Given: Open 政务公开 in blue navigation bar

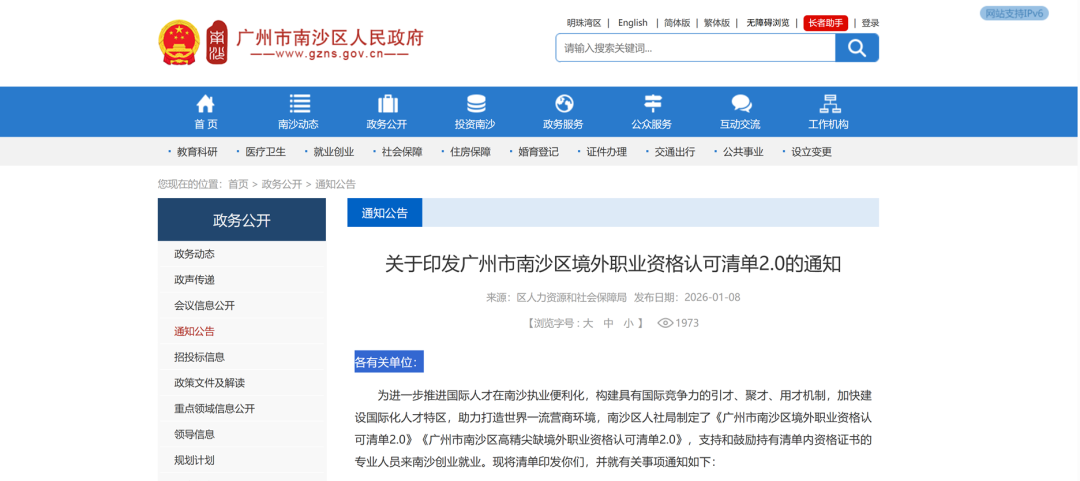Looking at the screenshot, I should (x=386, y=125).
